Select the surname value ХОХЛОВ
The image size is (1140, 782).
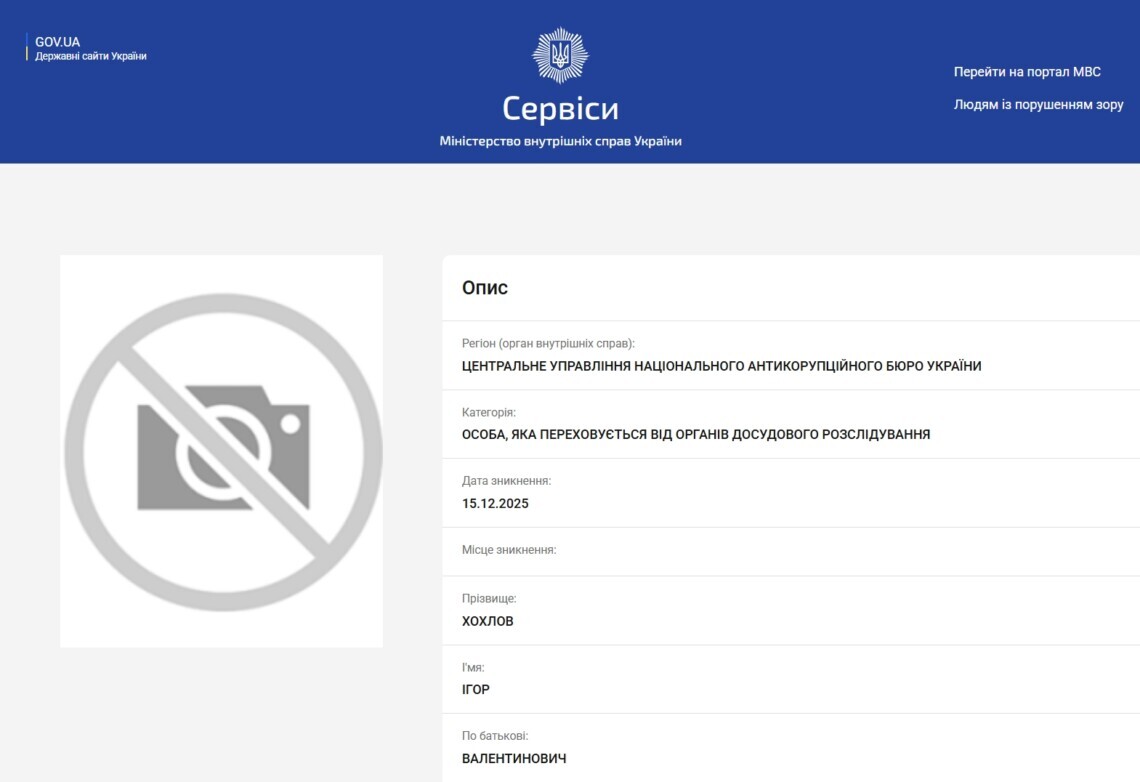[x=487, y=621]
